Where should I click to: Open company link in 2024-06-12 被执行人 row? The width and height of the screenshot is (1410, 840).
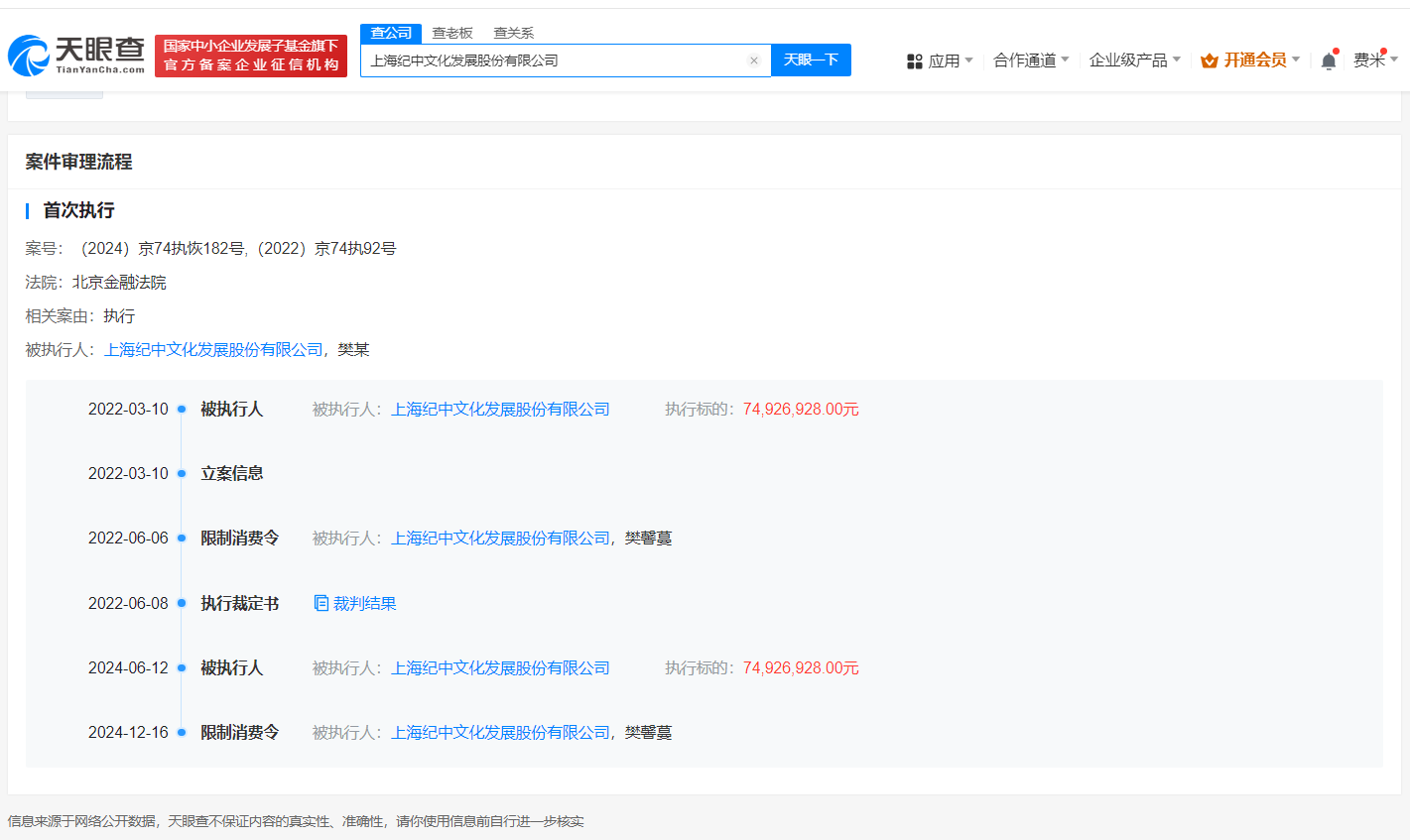tap(500, 668)
